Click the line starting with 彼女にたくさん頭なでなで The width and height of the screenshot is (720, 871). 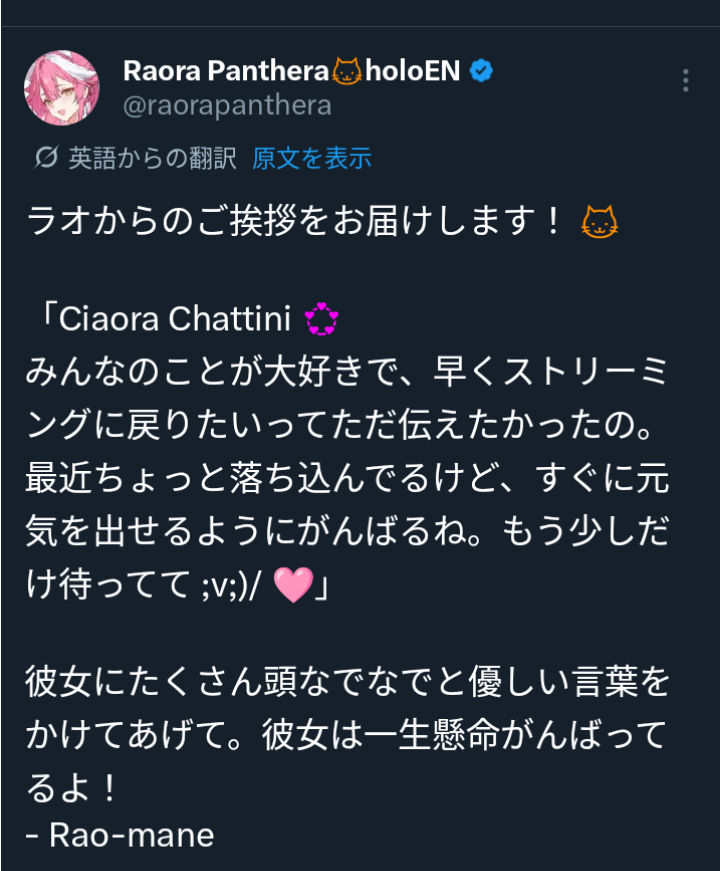(345, 685)
